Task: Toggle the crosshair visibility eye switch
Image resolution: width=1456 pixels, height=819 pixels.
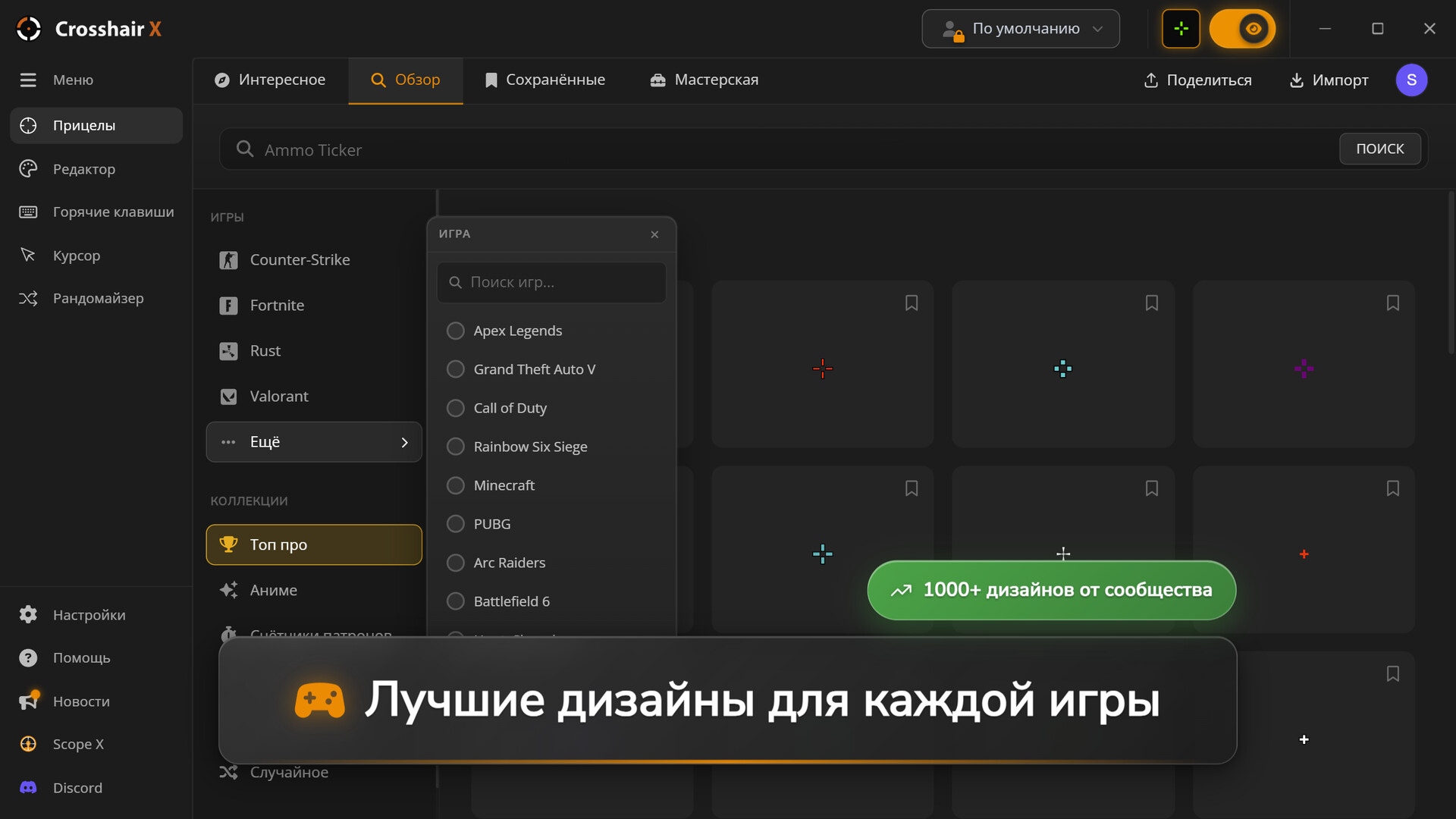Action: point(1242,29)
